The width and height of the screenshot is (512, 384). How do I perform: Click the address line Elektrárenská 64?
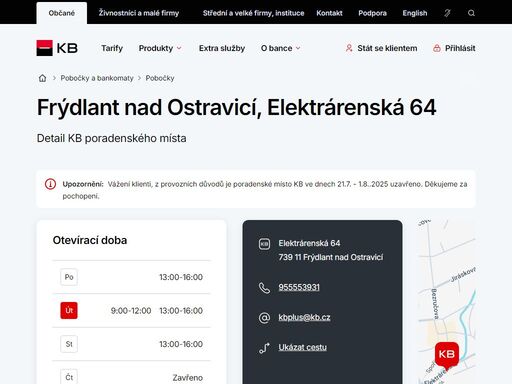pos(309,243)
